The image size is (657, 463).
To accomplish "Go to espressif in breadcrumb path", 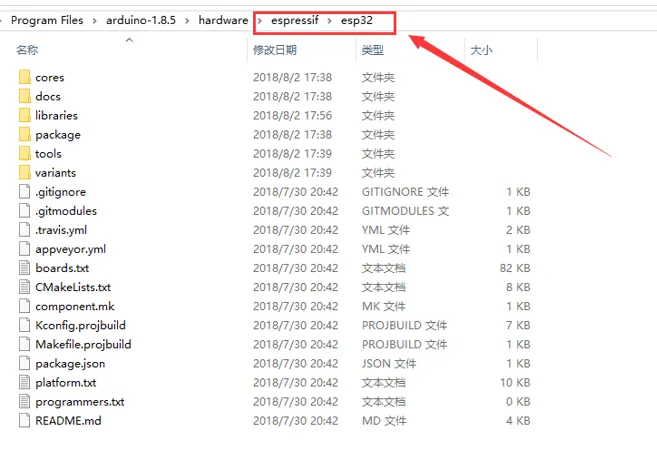I will tap(295, 20).
